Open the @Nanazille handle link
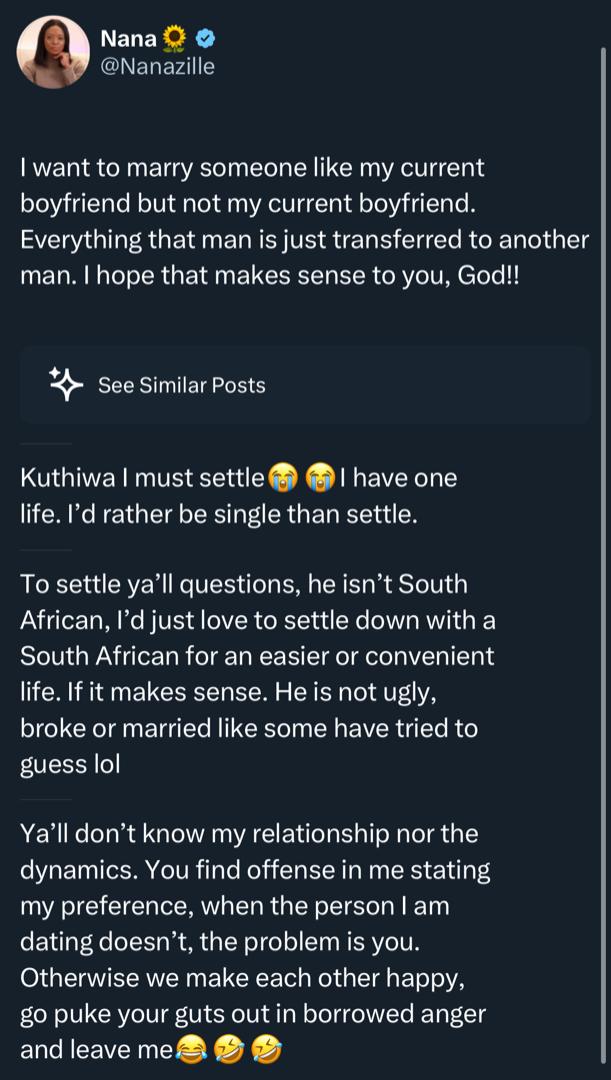This screenshot has width=611, height=1080. (157, 67)
